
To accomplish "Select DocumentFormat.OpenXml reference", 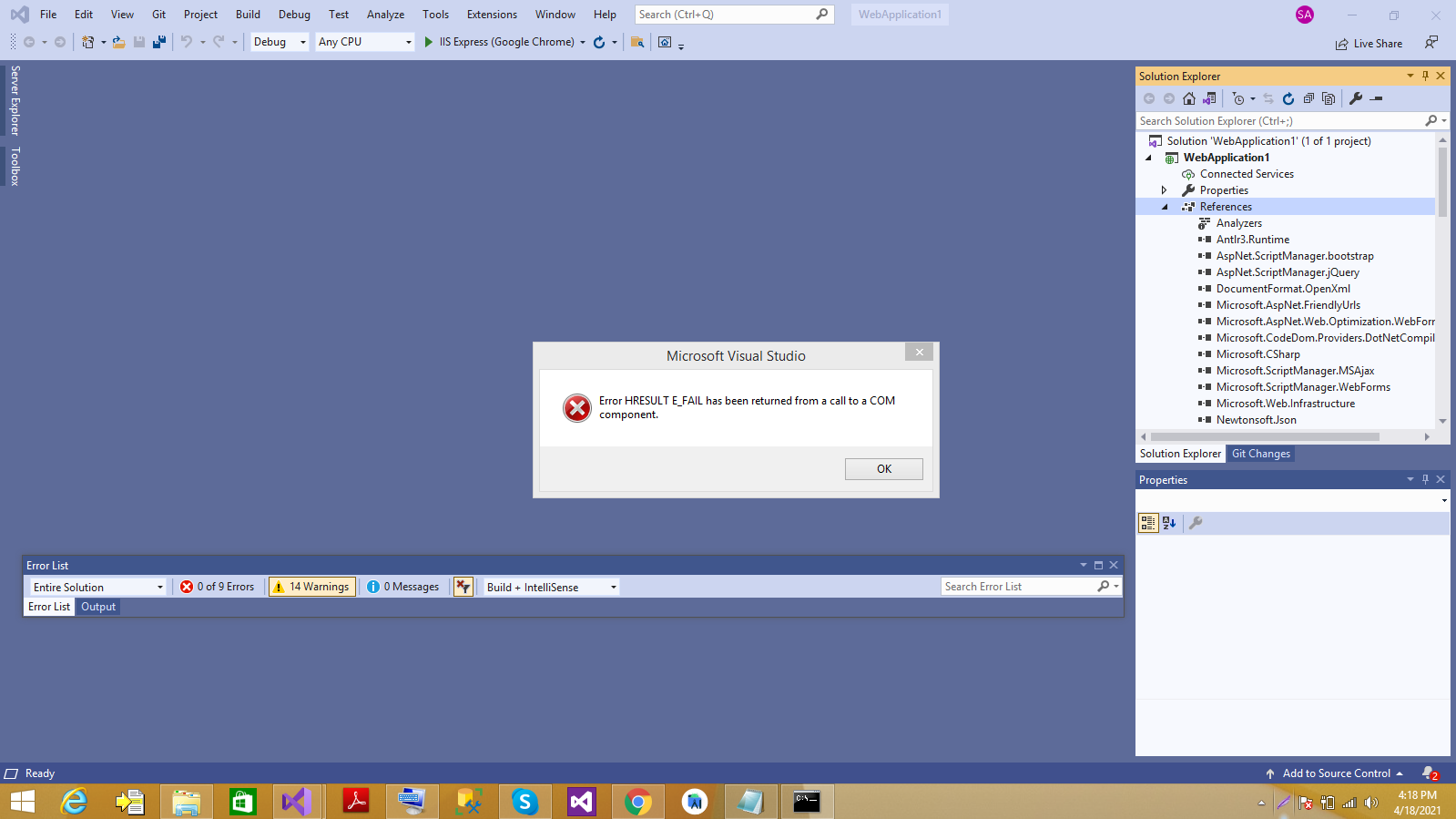I will (x=1283, y=289).
